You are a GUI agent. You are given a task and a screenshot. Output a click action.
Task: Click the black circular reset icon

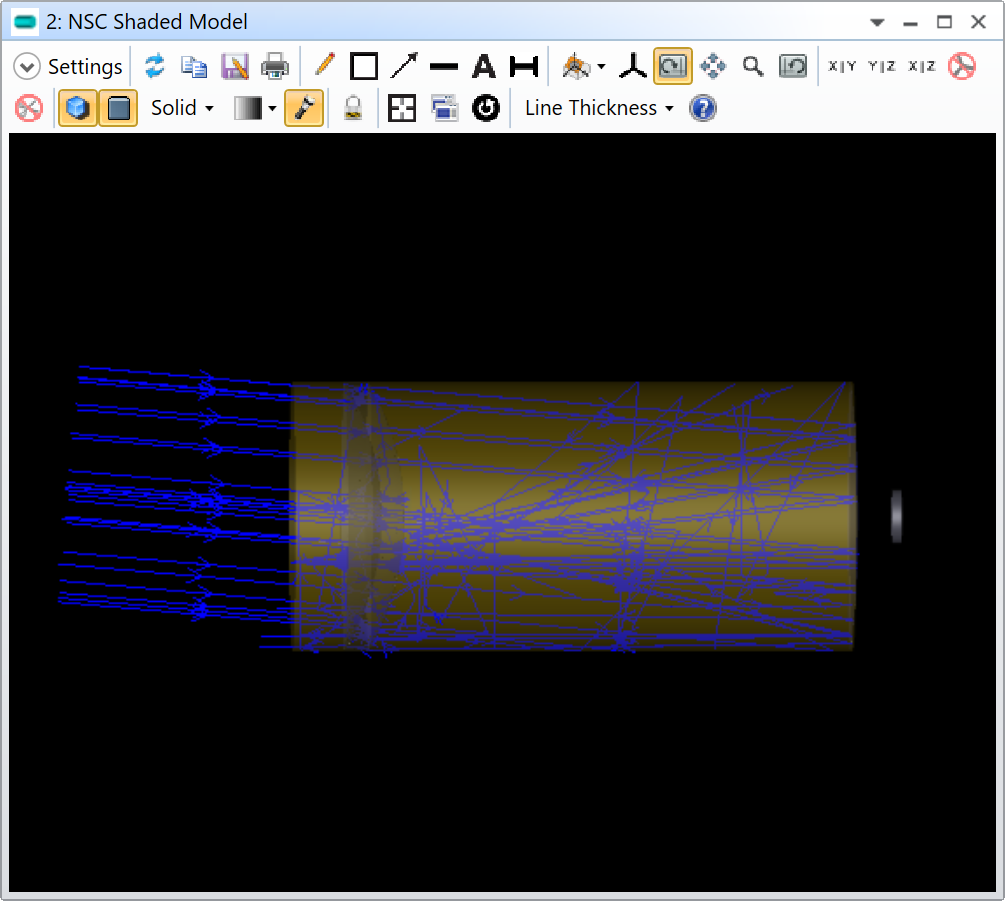click(x=486, y=108)
